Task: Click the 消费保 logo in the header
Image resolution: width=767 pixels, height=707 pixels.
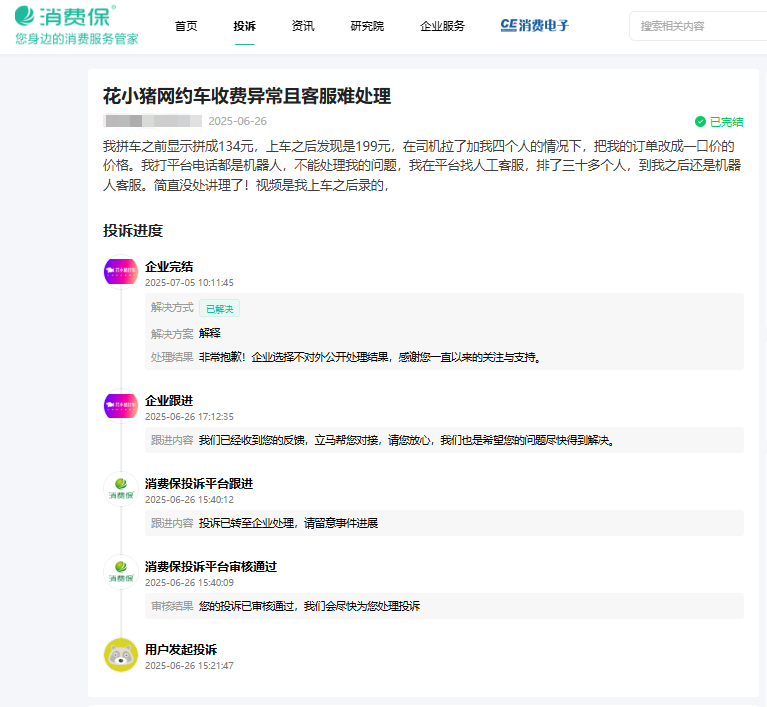Action: pyautogui.click(x=66, y=16)
